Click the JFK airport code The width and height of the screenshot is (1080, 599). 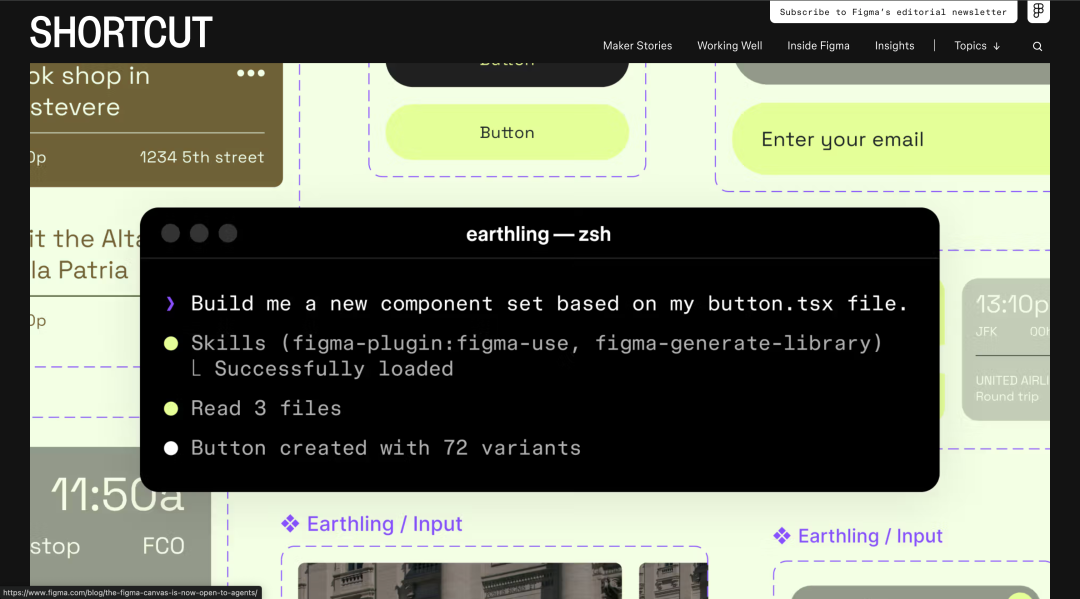click(x=986, y=332)
